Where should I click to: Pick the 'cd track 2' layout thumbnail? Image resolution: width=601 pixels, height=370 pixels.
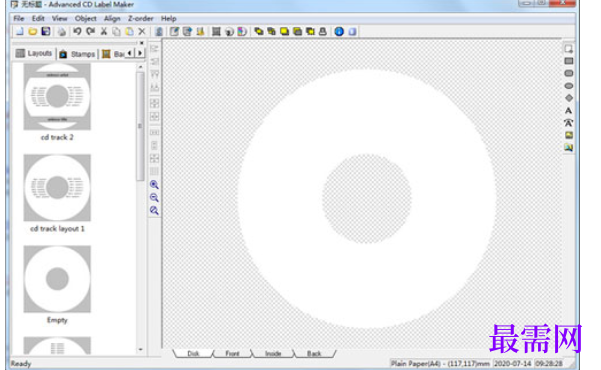(57, 97)
